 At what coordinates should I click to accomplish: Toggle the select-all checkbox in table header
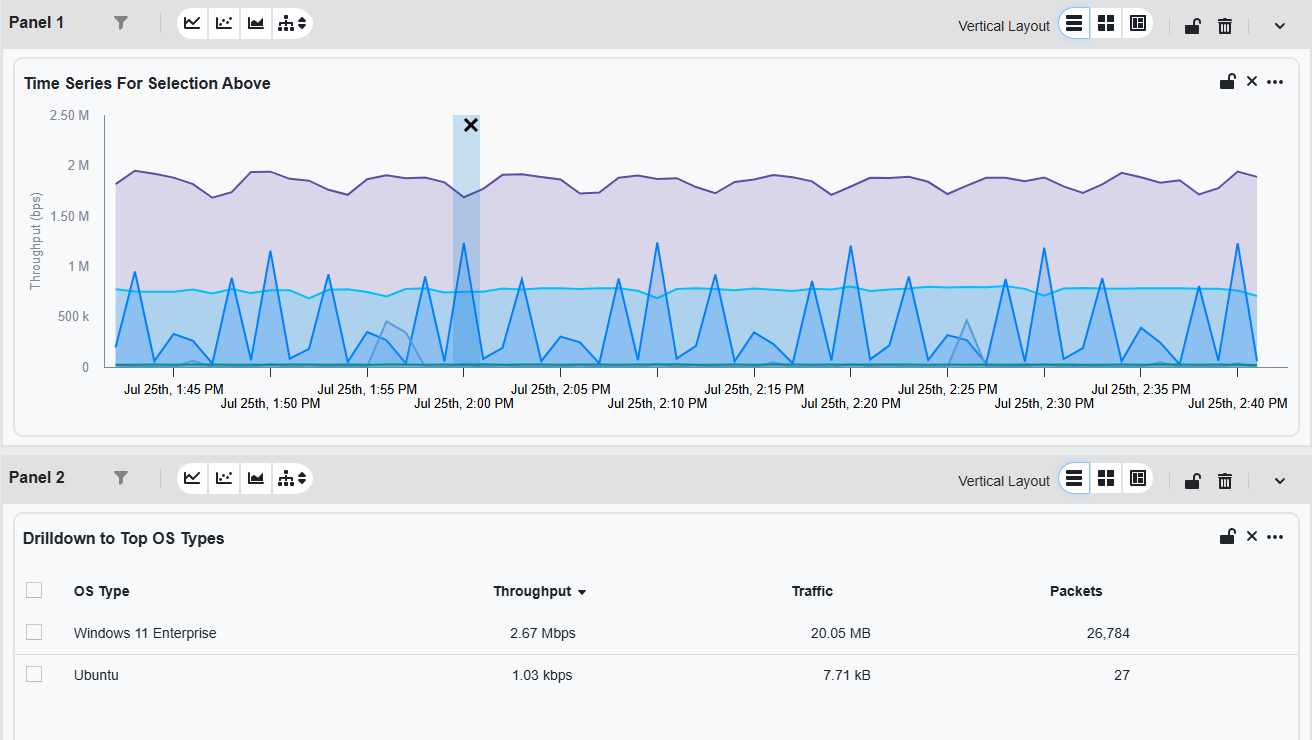click(x=34, y=590)
